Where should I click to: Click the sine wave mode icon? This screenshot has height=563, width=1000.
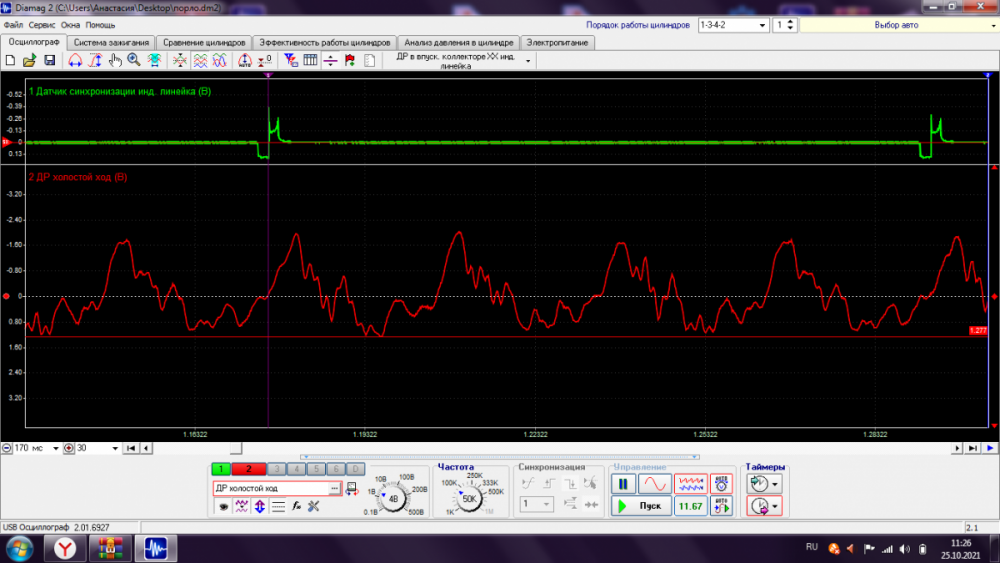(x=656, y=484)
